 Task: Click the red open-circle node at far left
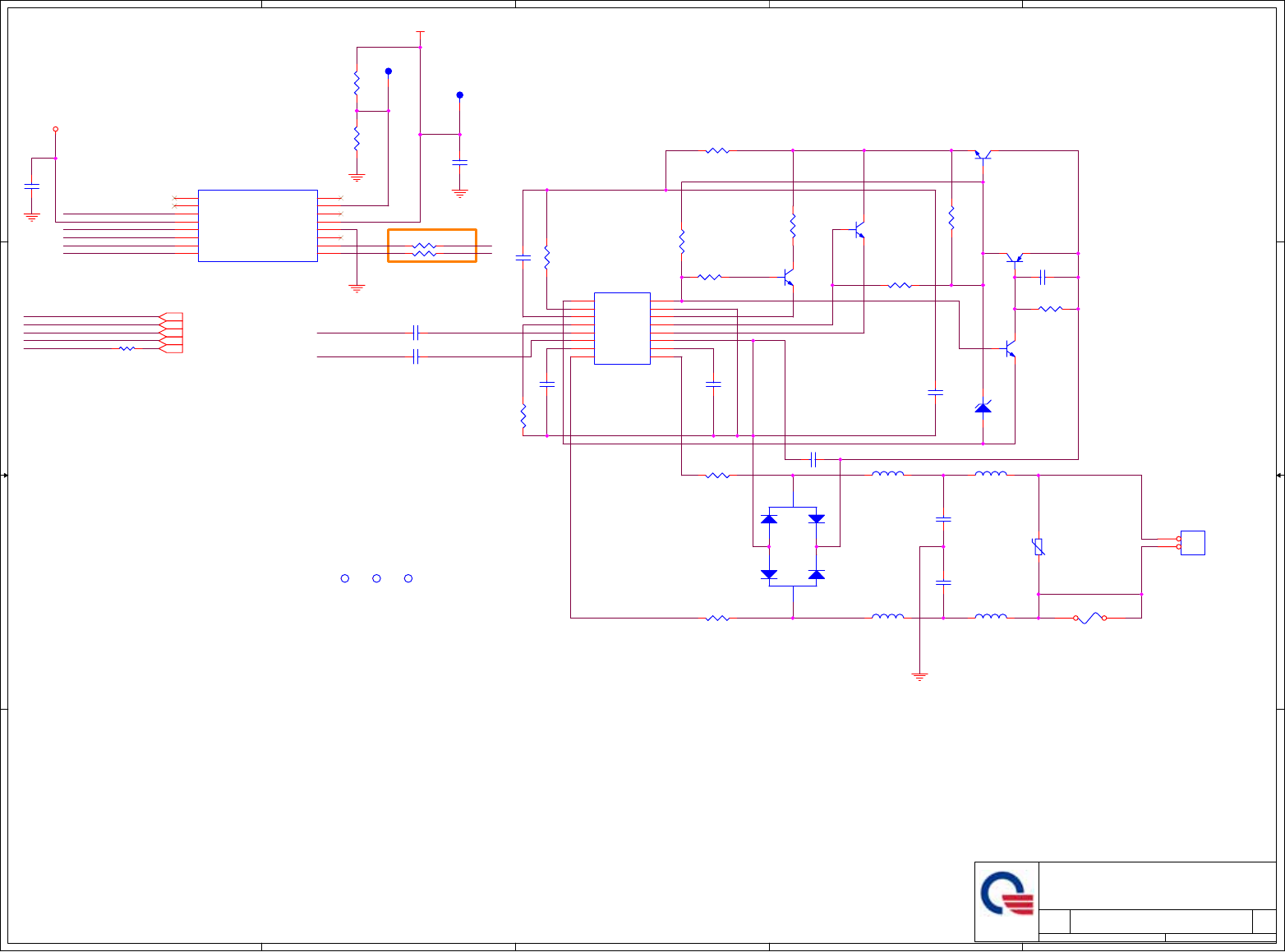[x=56, y=129]
